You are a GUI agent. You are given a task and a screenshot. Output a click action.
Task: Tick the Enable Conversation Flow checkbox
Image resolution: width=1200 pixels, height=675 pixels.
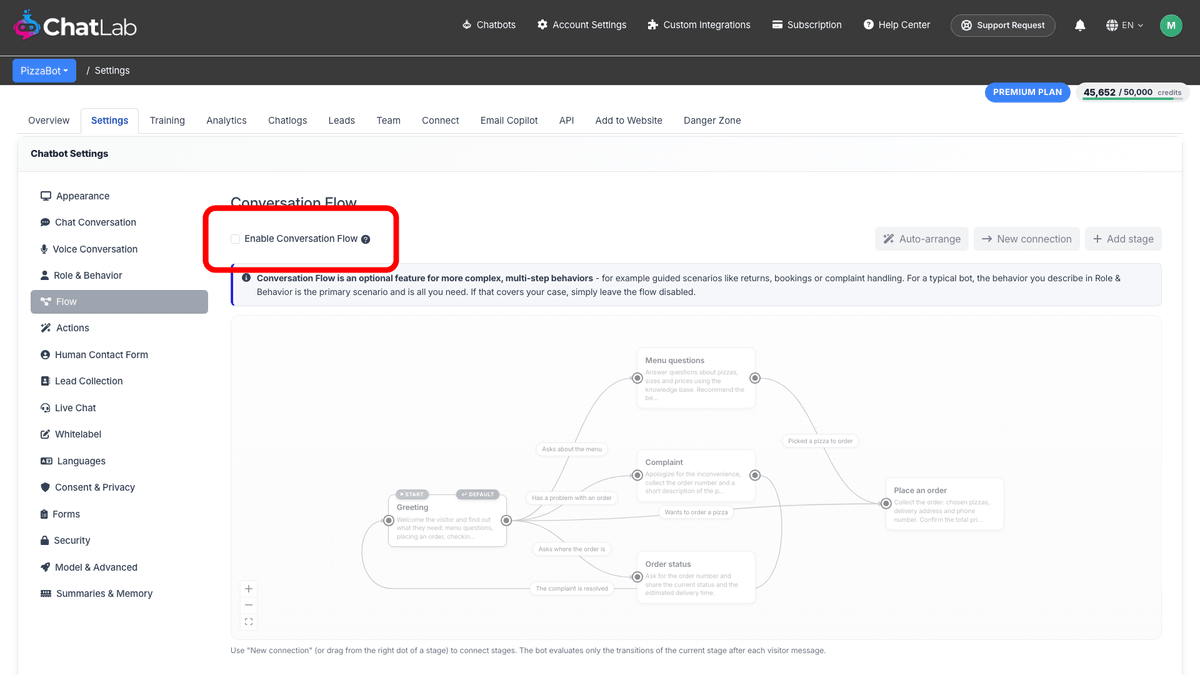click(235, 239)
